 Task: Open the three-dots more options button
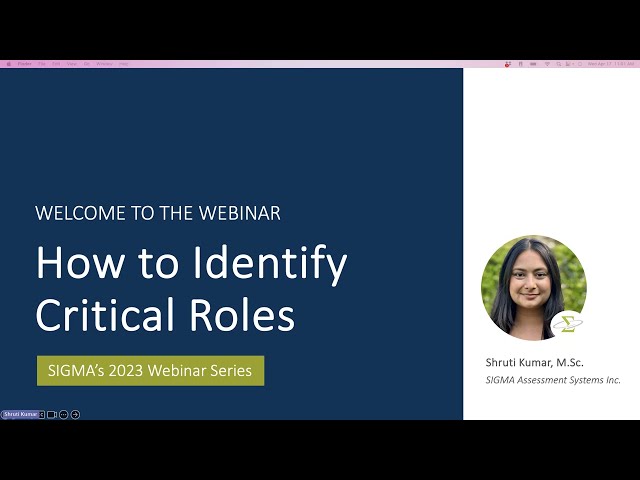pos(64,414)
